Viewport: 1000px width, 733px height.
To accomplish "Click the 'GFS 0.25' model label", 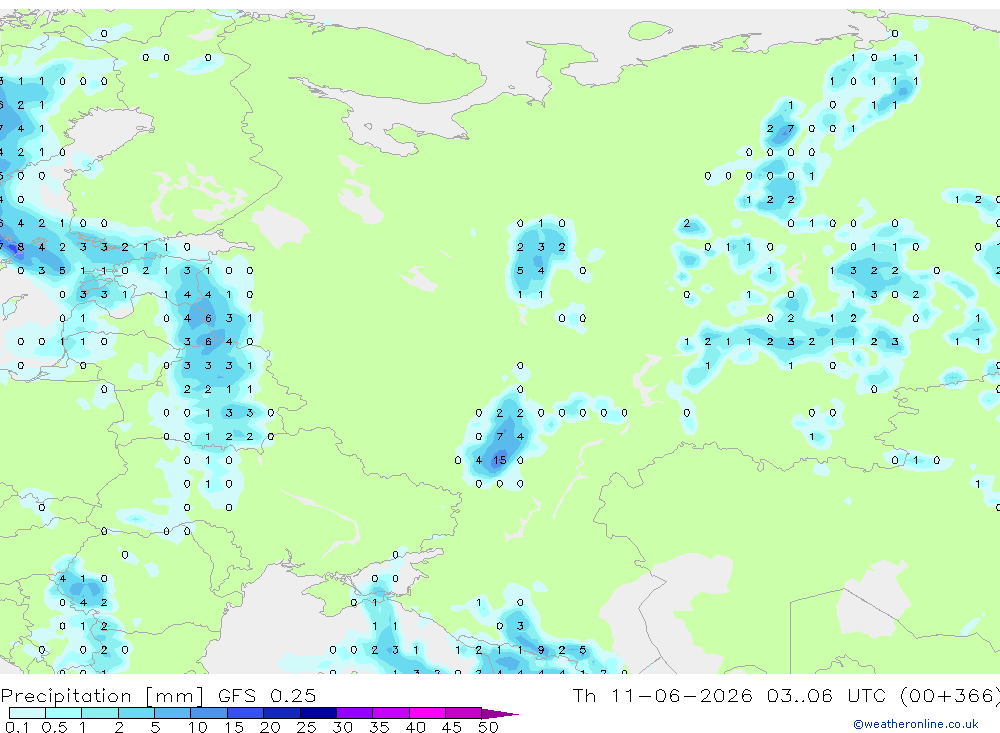I will pyautogui.click(x=267, y=695).
